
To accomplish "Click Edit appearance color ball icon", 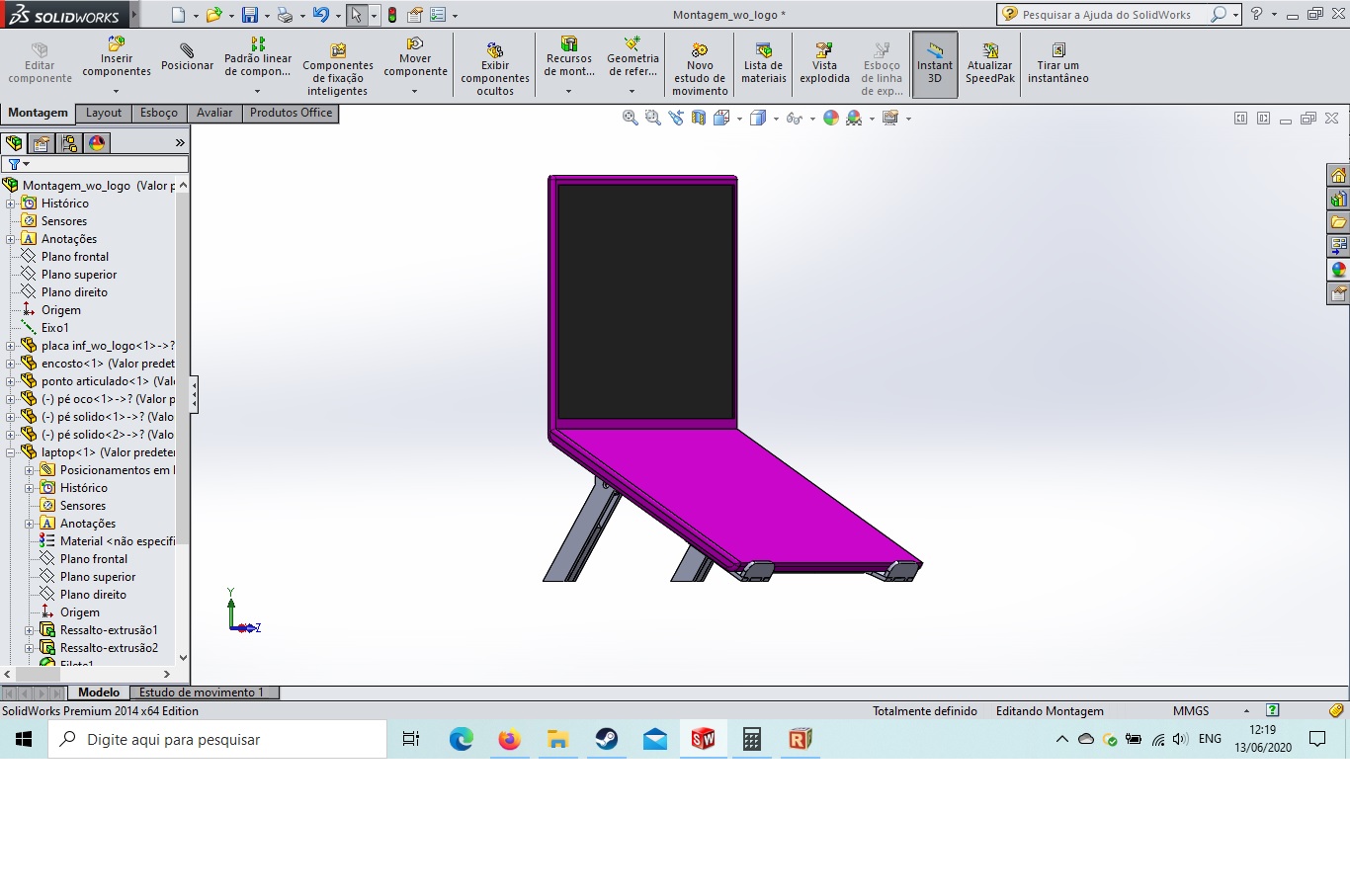I will coord(831,118).
